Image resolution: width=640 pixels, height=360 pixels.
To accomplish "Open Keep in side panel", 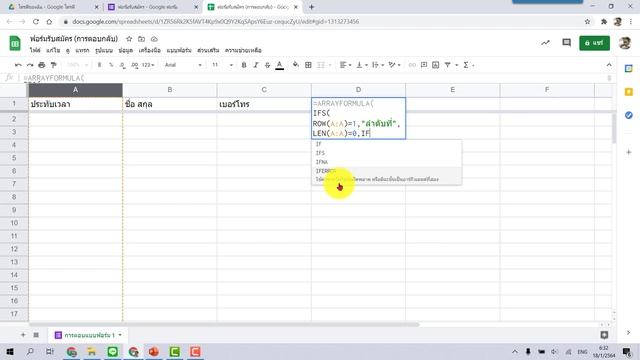I will (x=629, y=92).
